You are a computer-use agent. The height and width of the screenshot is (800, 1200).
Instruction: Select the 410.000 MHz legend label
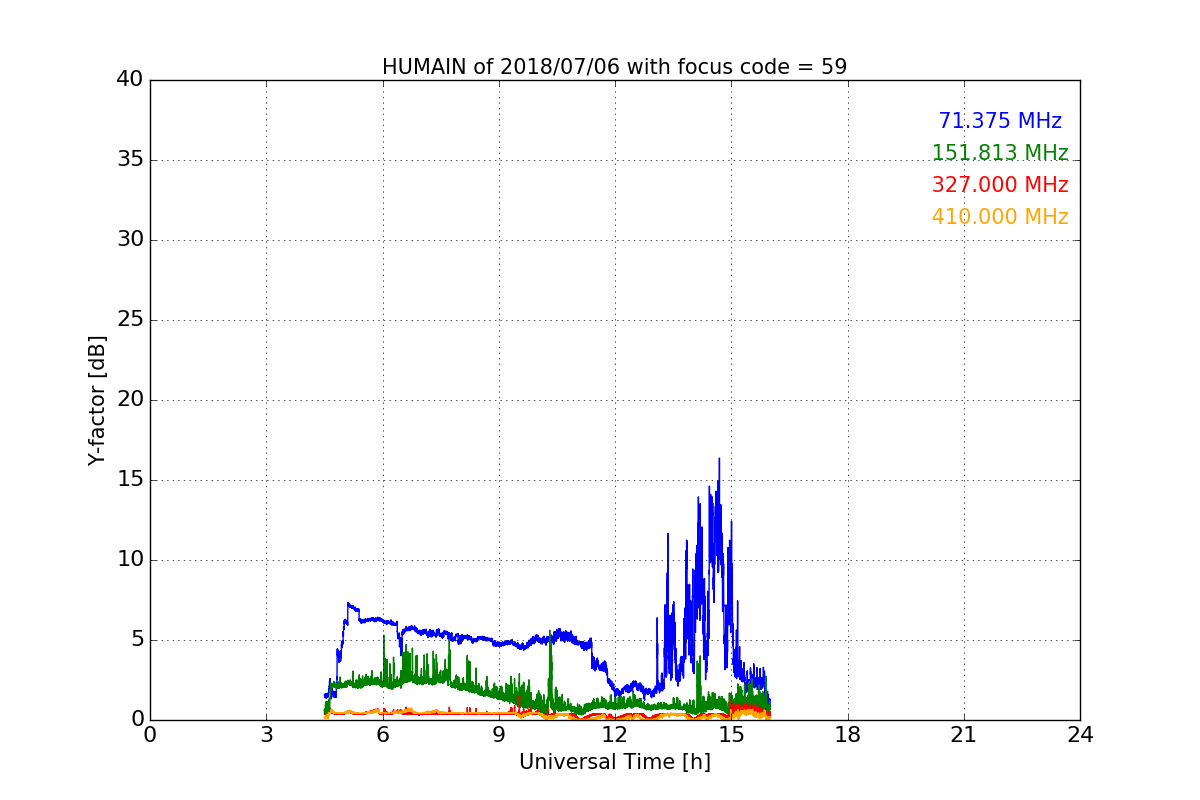[1000, 217]
